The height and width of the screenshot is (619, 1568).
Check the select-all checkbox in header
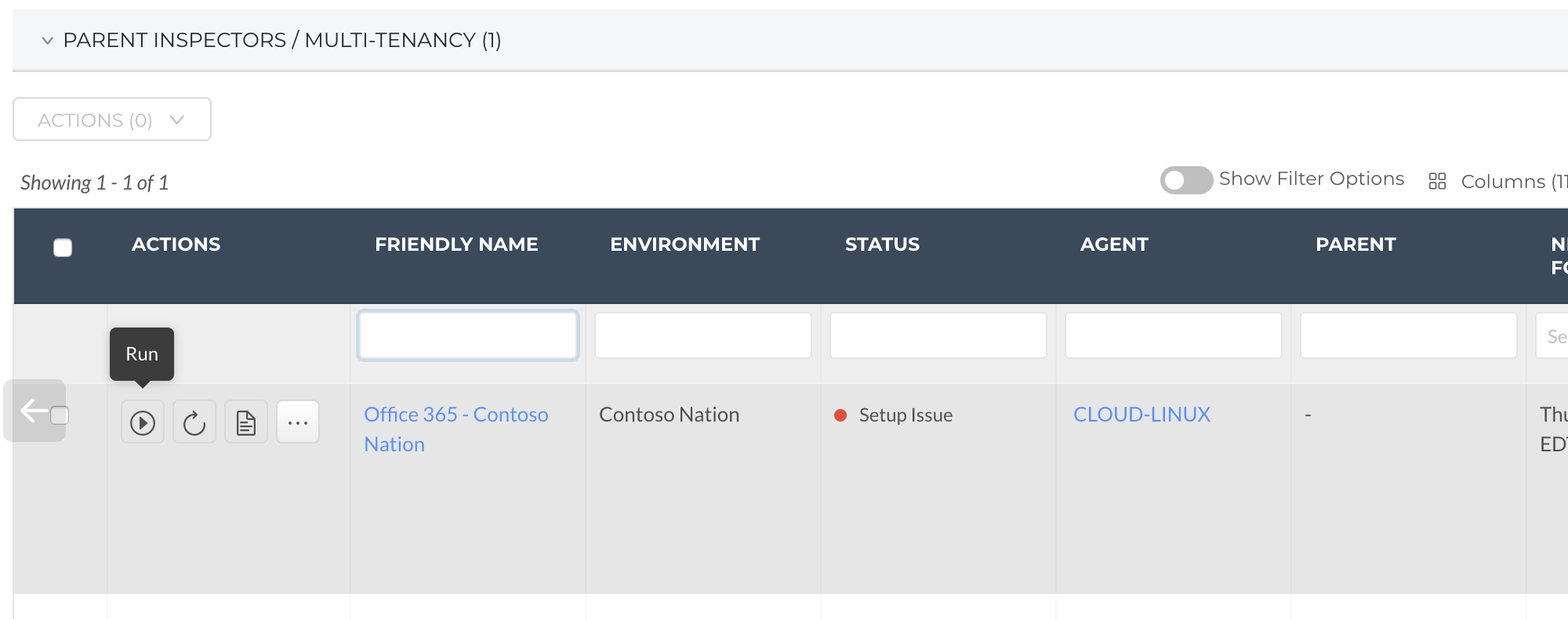tap(63, 248)
